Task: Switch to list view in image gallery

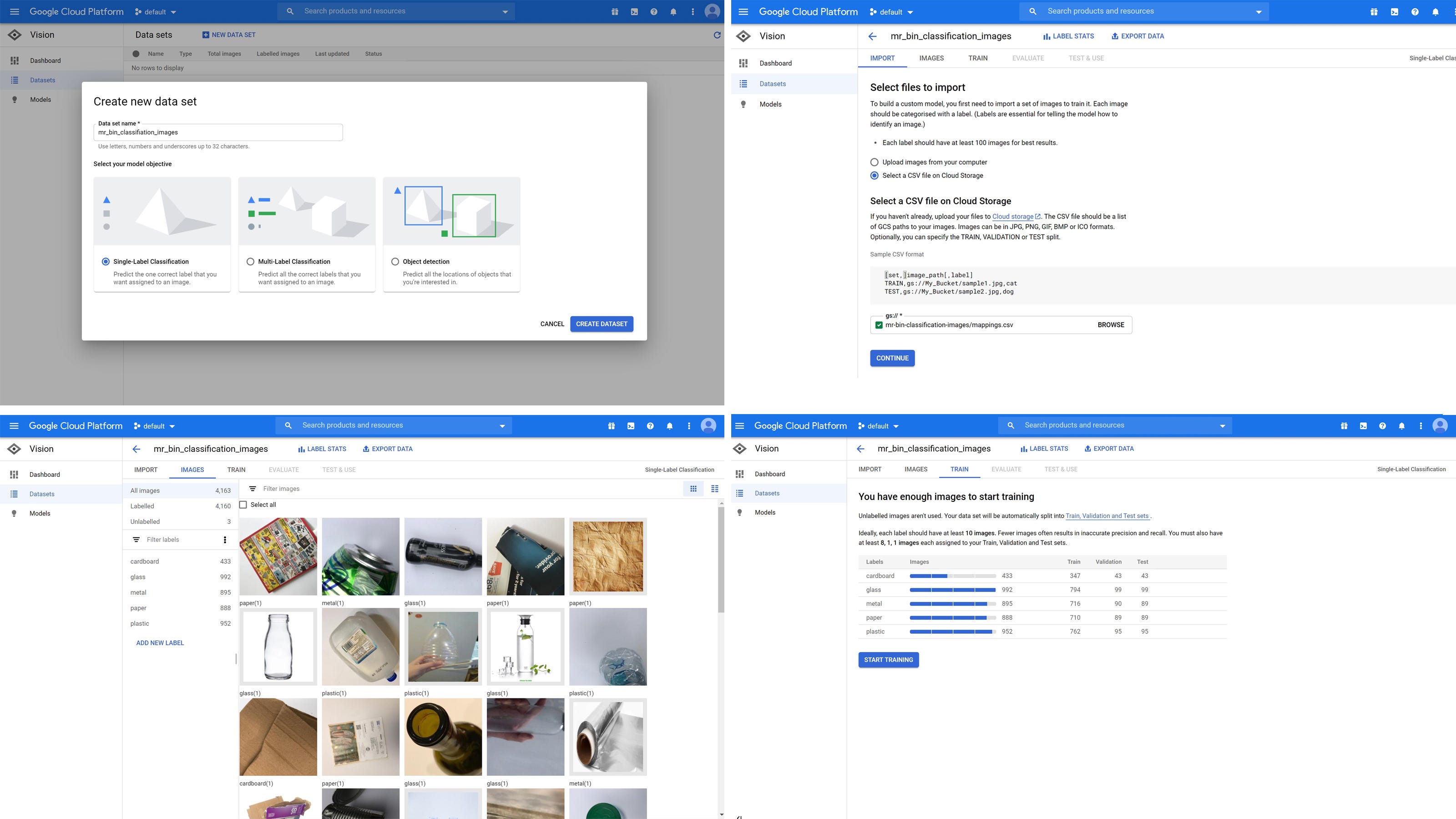Action: 714,489
